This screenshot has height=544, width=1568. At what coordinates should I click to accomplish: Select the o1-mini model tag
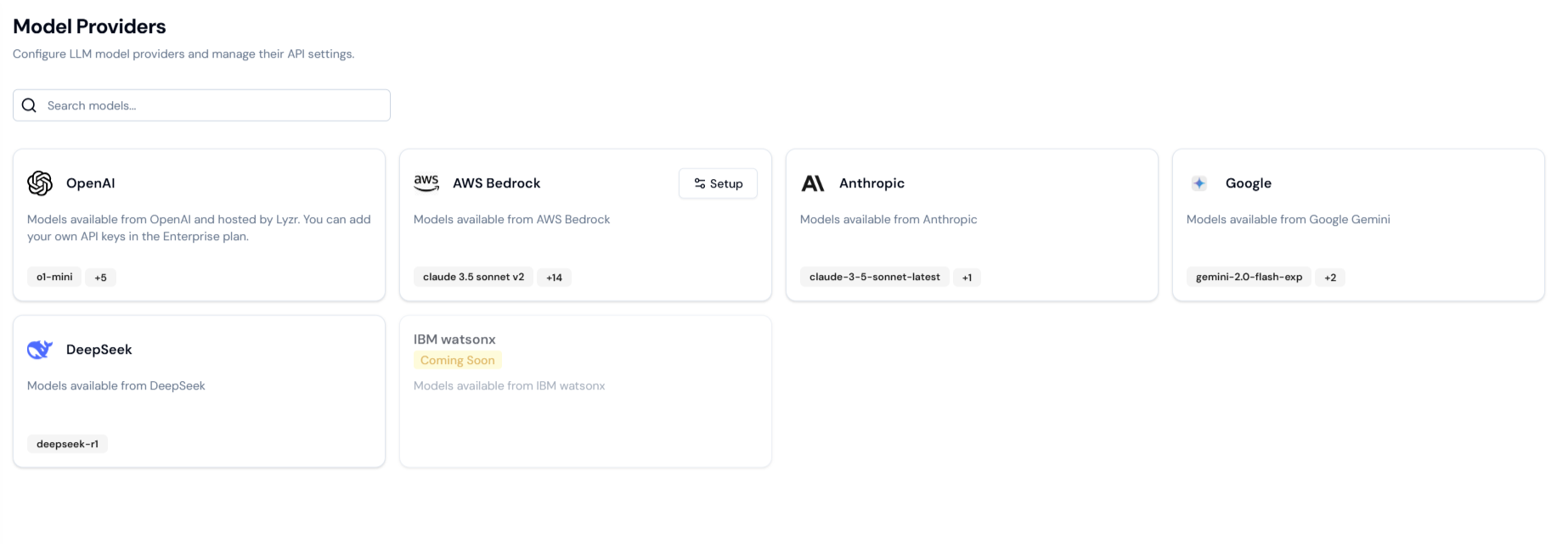point(54,277)
